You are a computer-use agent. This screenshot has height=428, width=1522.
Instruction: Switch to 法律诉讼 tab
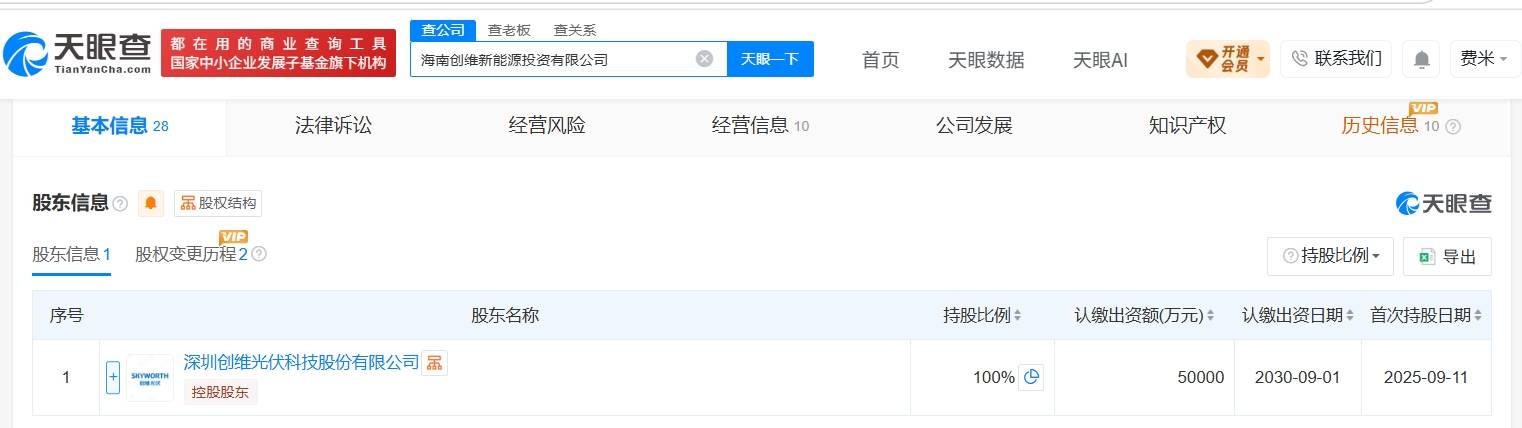point(333,126)
